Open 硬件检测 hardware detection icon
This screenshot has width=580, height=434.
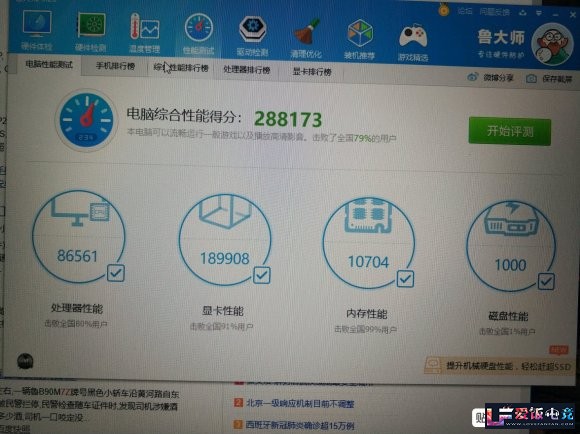(x=91, y=26)
